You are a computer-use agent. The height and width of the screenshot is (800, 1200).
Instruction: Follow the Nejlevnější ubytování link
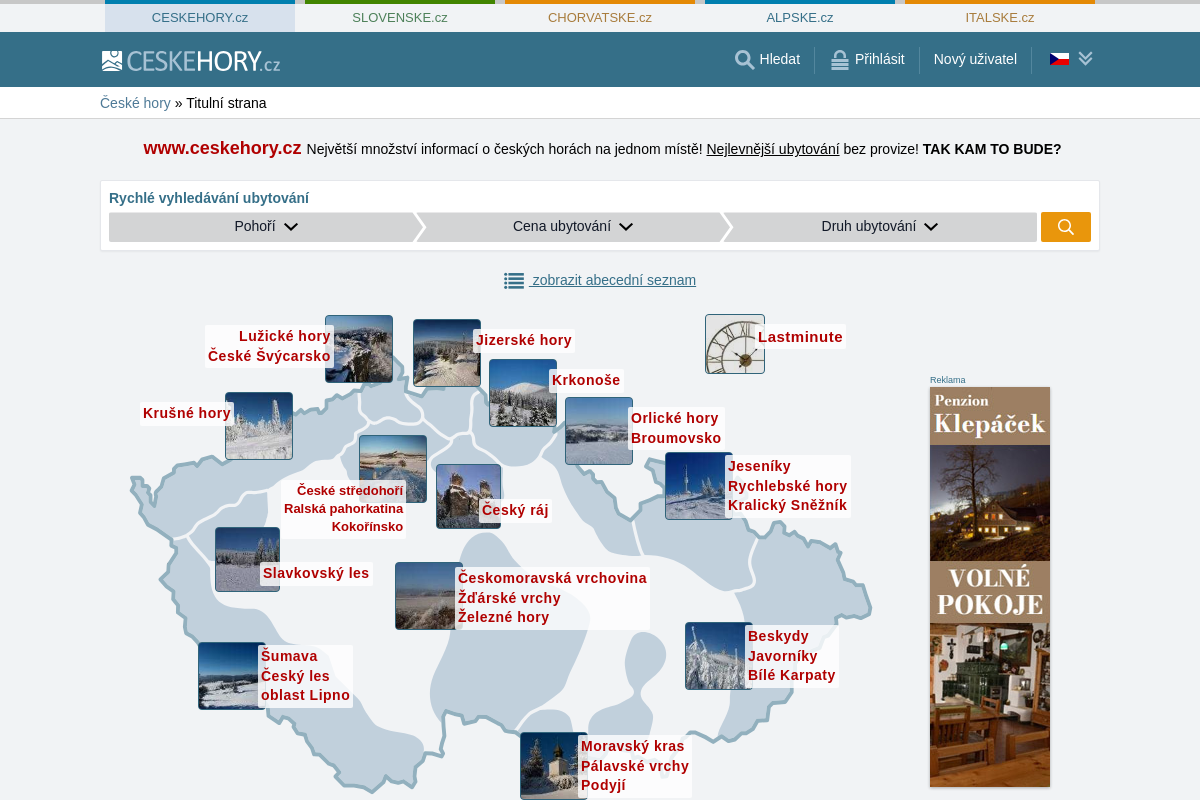pyautogui.click(x=772, y=149)
